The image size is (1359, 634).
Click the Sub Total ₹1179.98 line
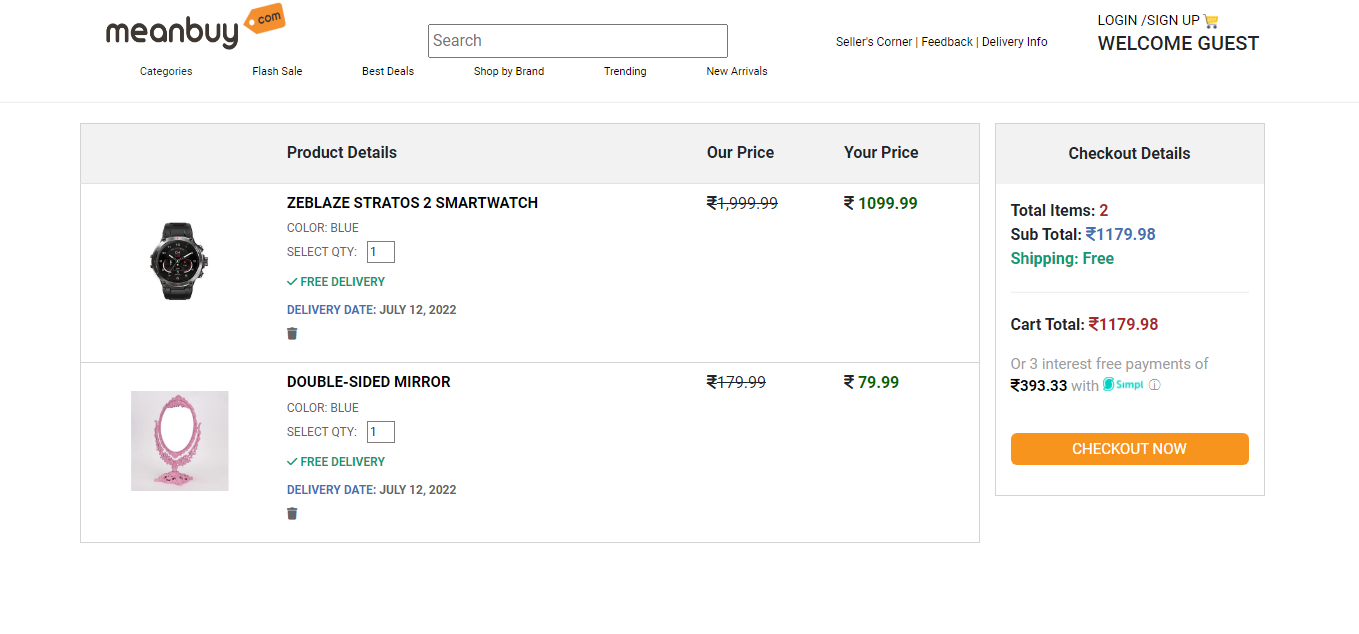tap(1083, 234)
